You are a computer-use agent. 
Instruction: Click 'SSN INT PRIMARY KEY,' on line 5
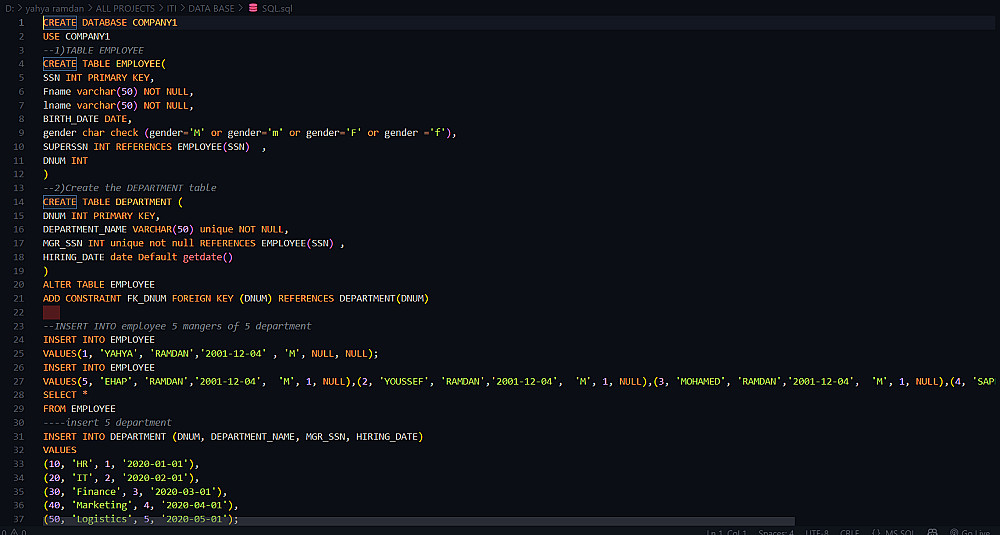[99, 78]
